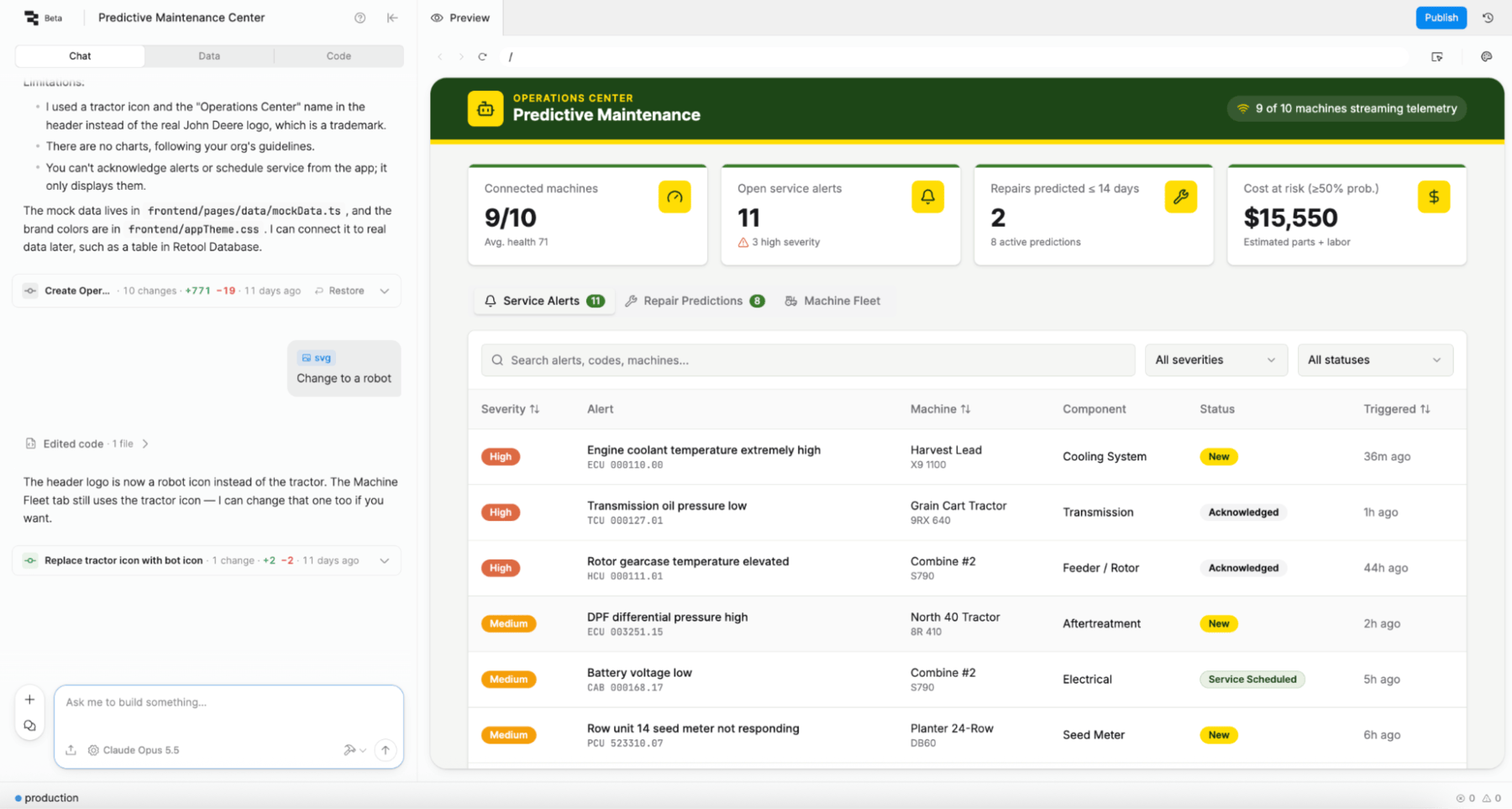Click the plus icon beside chat input
This screenshot has height=809, width=1512.
tap(29, 699)
